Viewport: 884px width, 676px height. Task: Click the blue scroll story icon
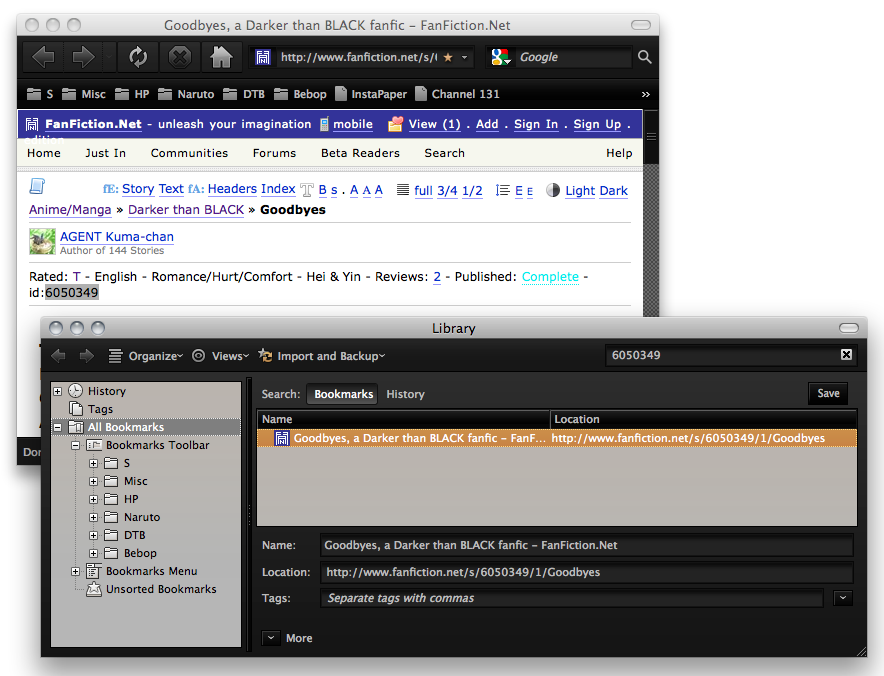click(x=37, y=186)
